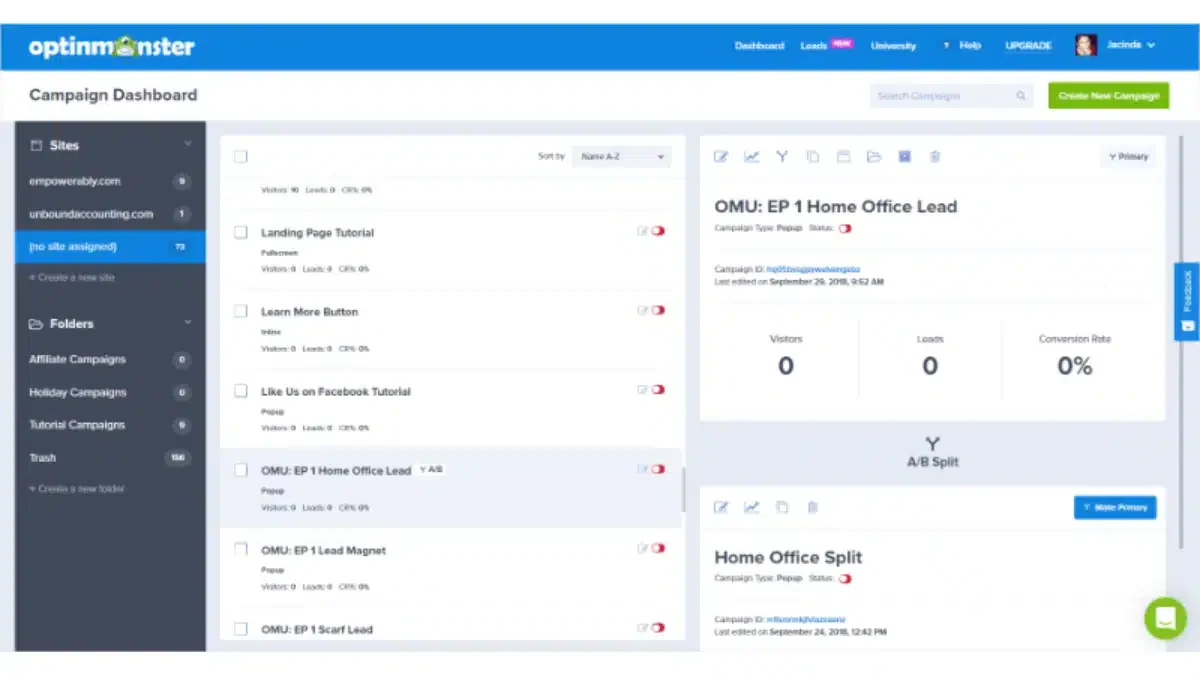Screen dimensions: 1200x675
Task: Open the Sort by Name A-Z dropdown
Action: (x=621, y=157)
